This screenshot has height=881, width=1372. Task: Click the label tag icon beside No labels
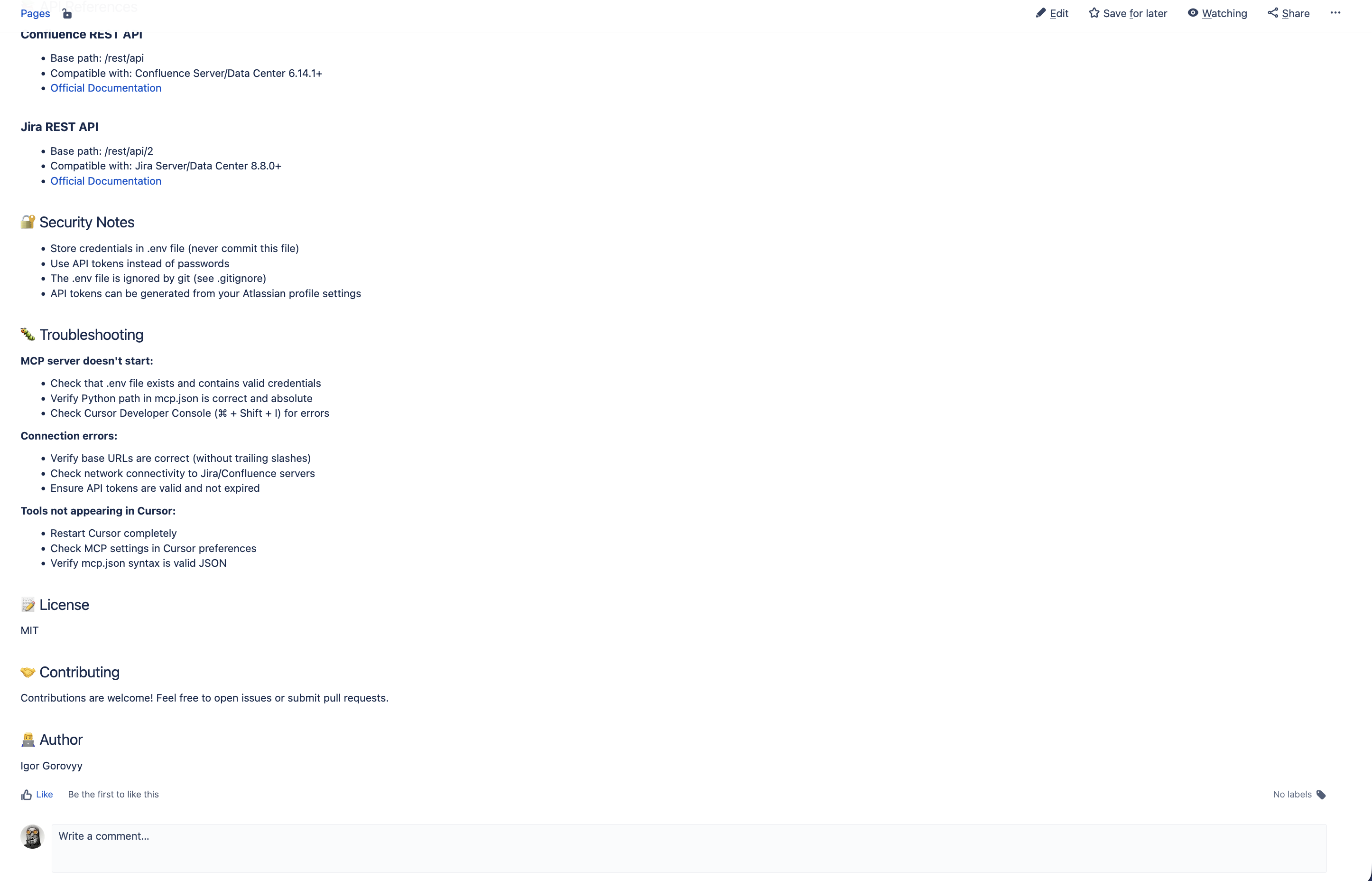coord(1321,795)
